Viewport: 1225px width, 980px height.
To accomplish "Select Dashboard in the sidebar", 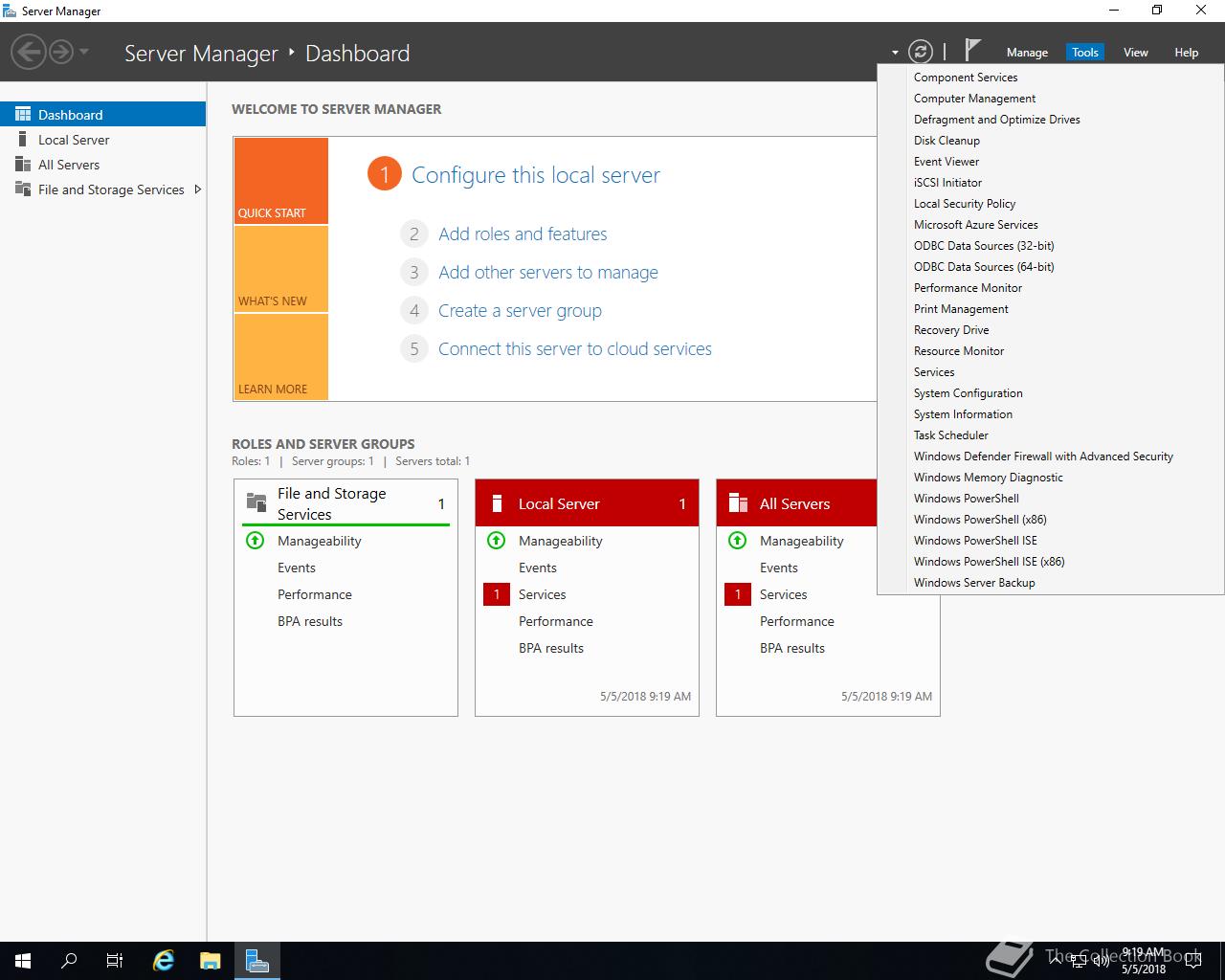I will pos(103,114).
